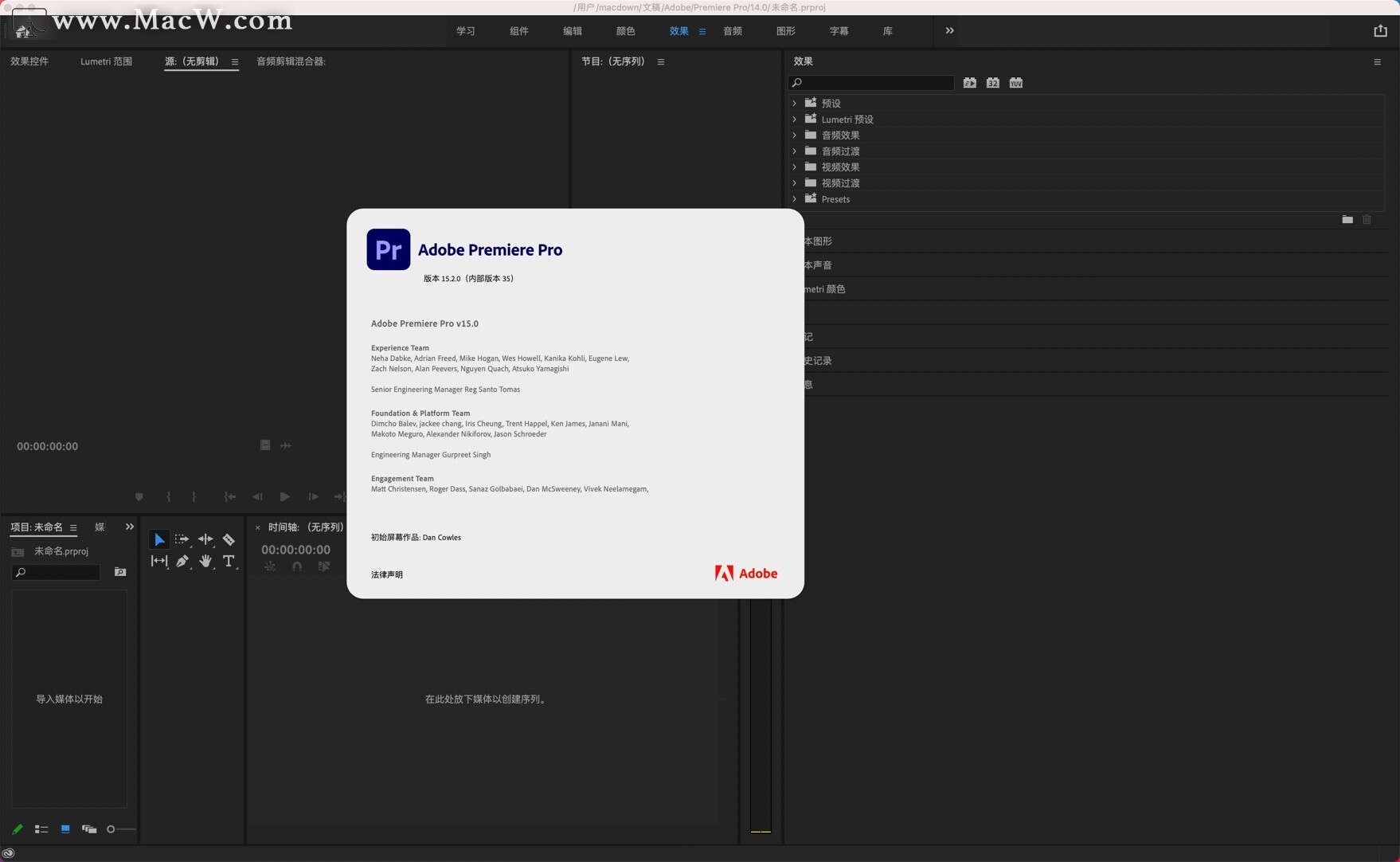The height and width of the screenshot is (862, 1400).
Task: Select the Type tool
Action: point(229,562)
